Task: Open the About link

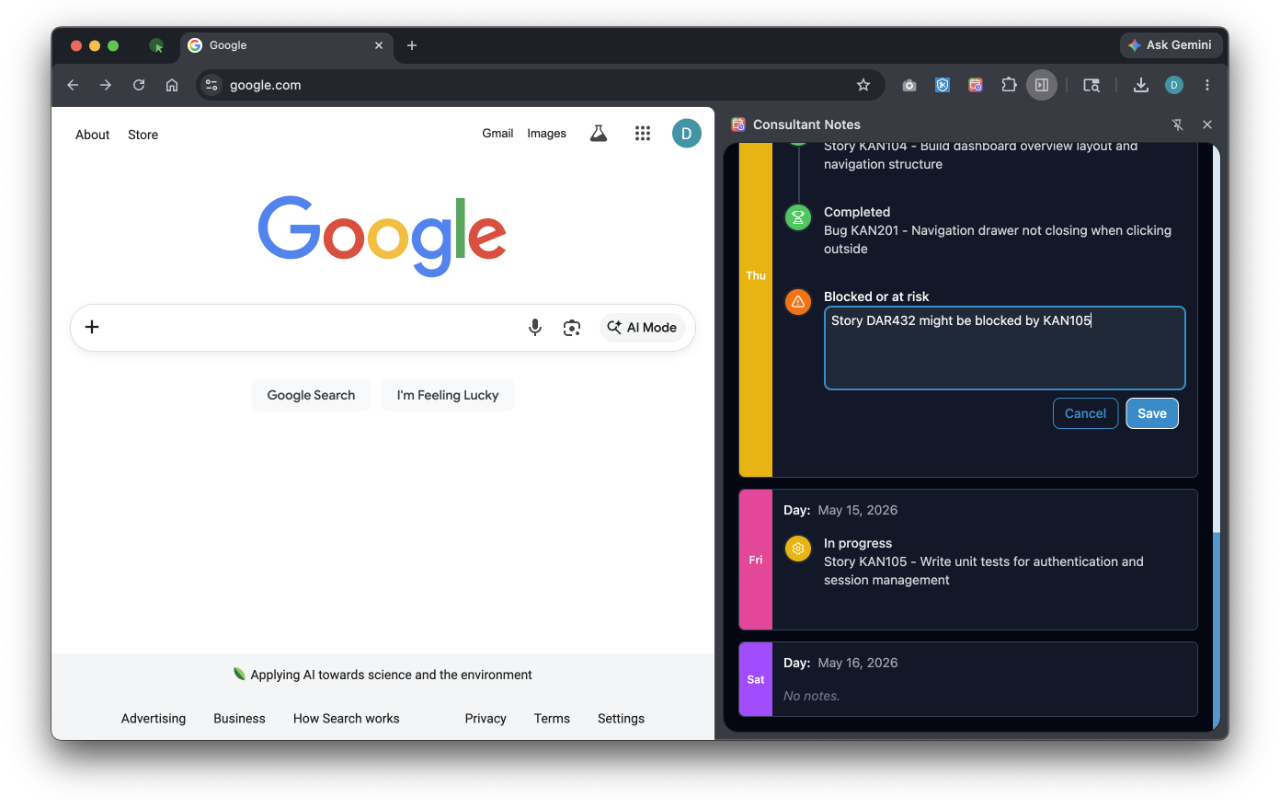Action: coord(93,135)
